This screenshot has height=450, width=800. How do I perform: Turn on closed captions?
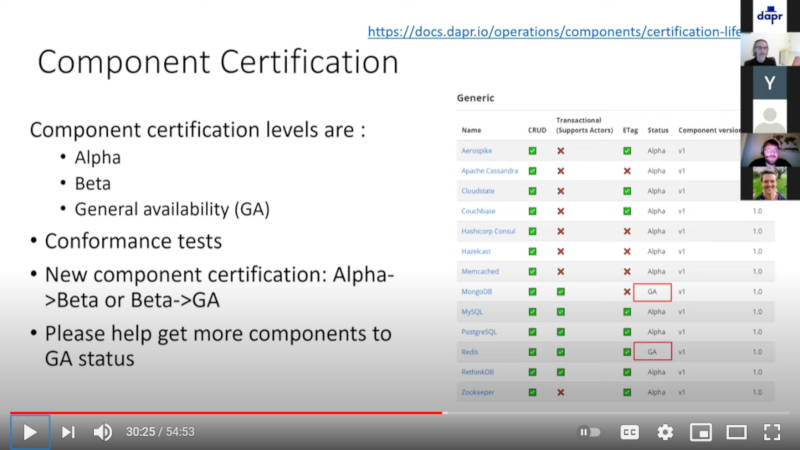click(x=630, y=432)
